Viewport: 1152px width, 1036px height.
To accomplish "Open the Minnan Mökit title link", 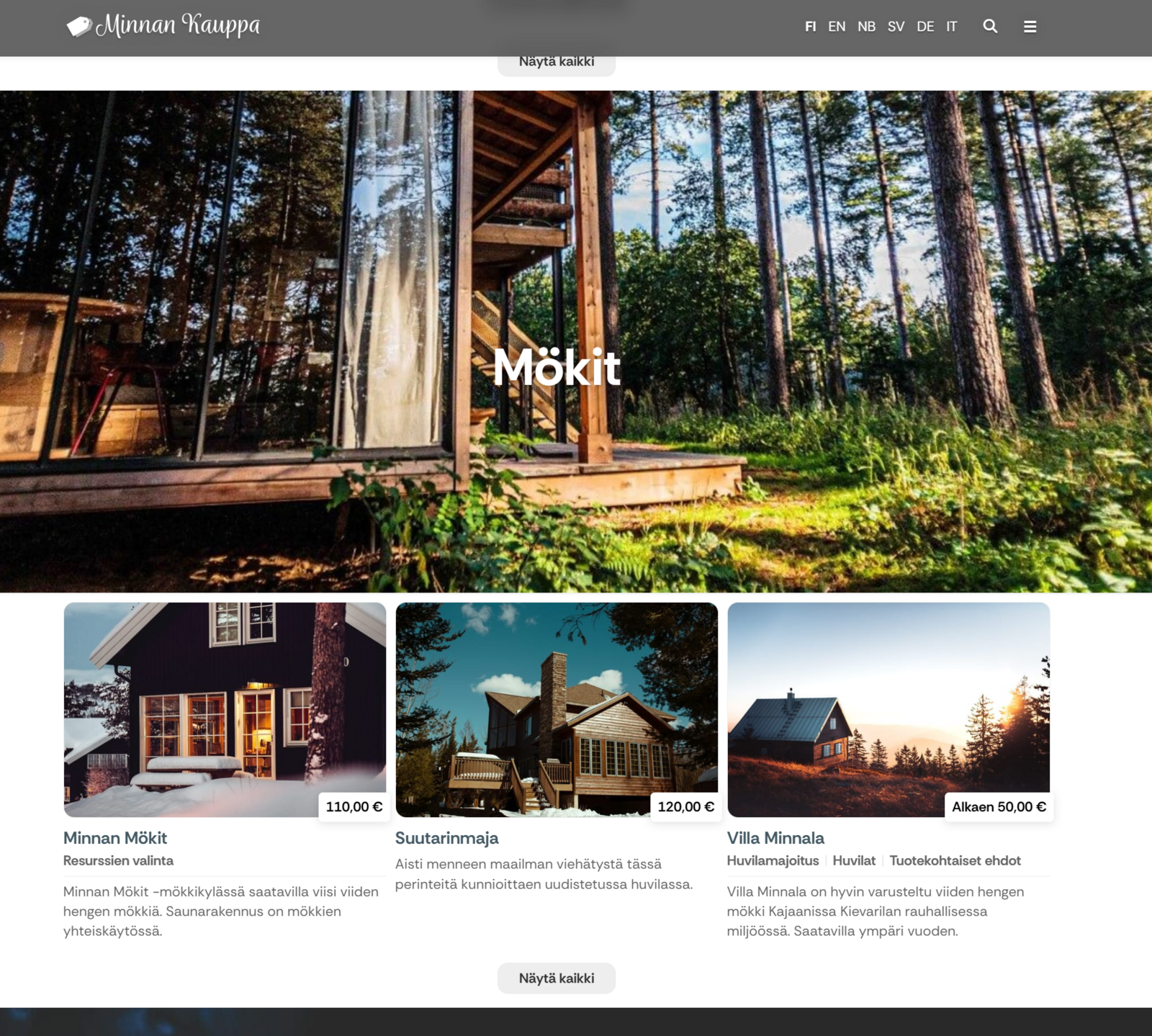I will pyautogui.click(x=115, y=838).
